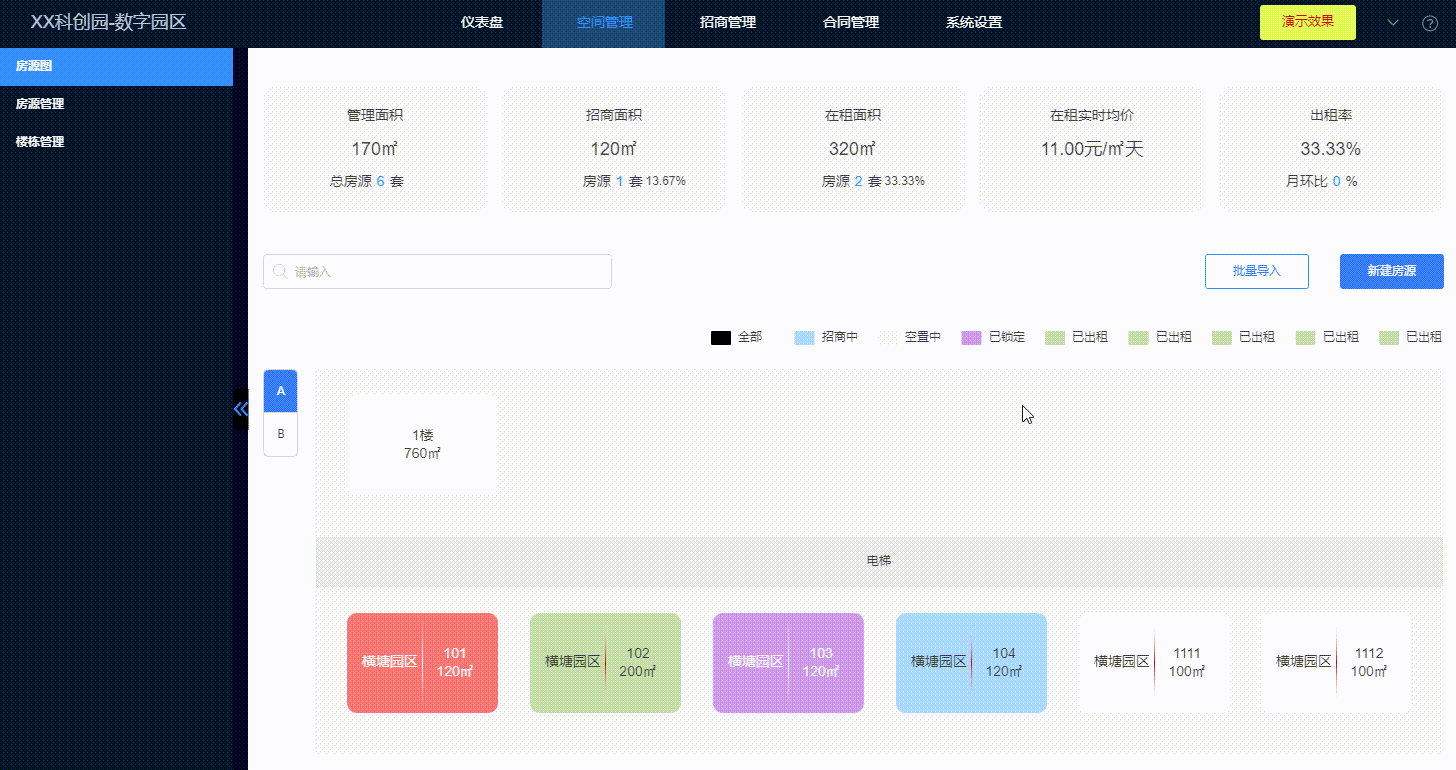Click the magnifier icon in the search box
Image resolution: width=1456 pixels, height=770 pixels.
(280, 271)
